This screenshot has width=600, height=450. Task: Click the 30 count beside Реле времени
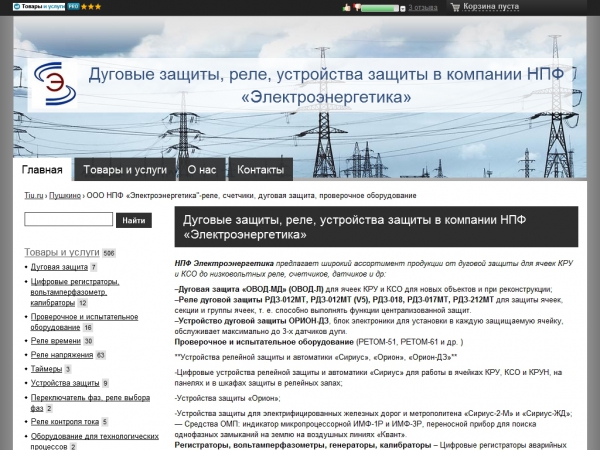88,341
